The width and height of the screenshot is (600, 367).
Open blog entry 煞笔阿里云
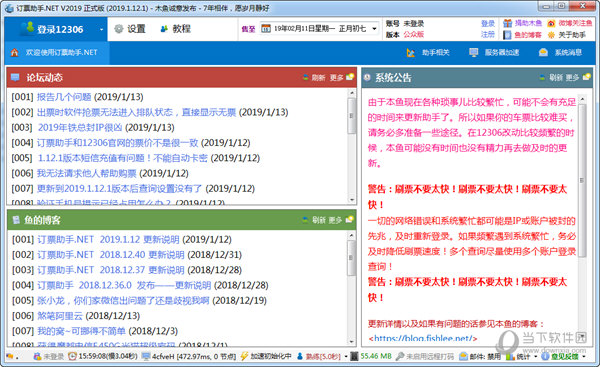coord(60,316)
